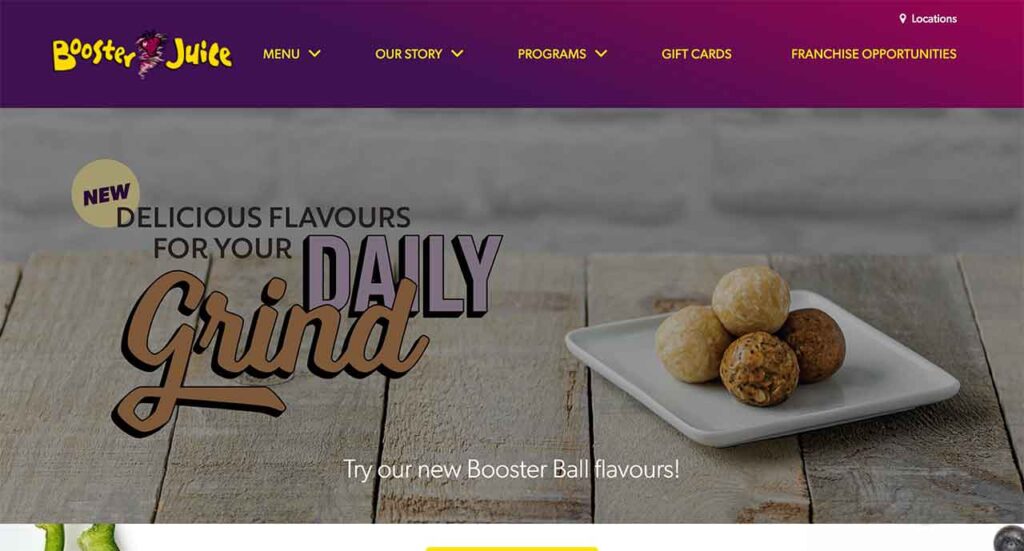Viewport: 1024px width, 551px height.
Task: Open the OUR STORY navigation item
Action: click(x=409, y=54)
